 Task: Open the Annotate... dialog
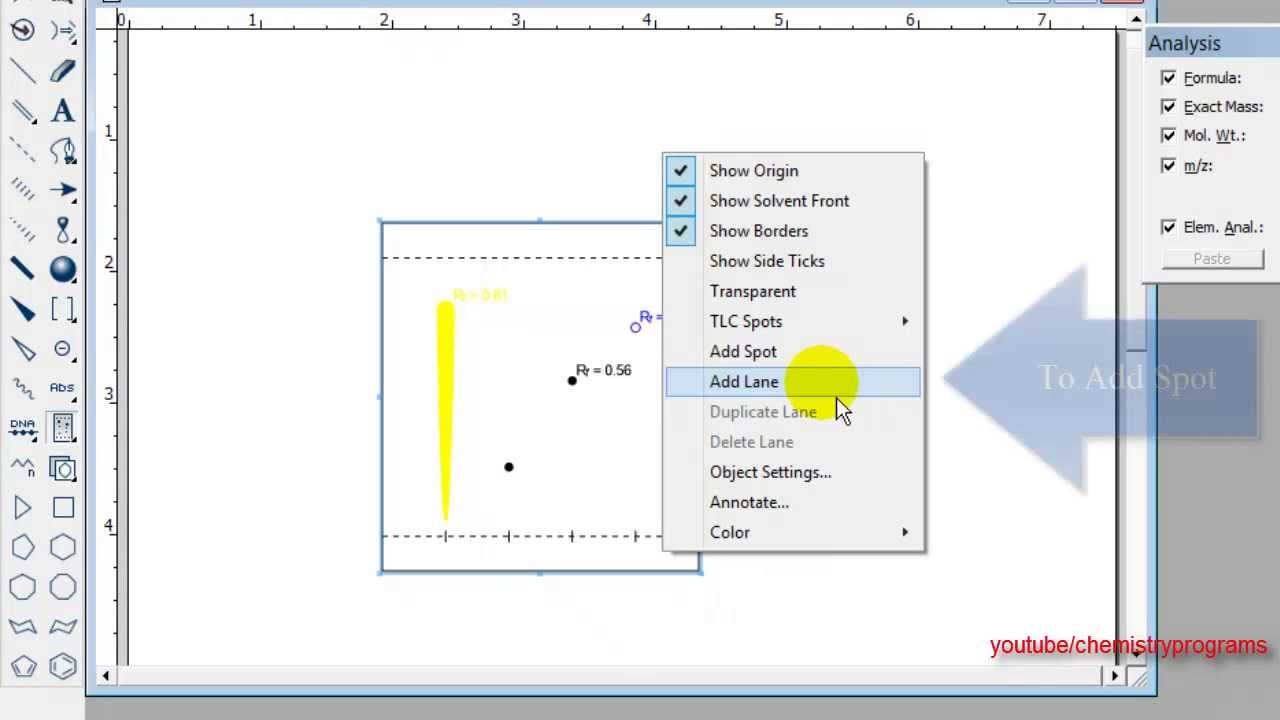(793, 502)
